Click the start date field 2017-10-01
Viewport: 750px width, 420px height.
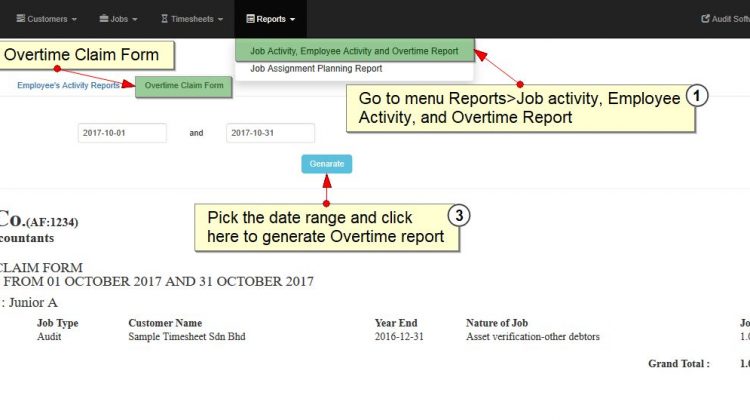122,133
